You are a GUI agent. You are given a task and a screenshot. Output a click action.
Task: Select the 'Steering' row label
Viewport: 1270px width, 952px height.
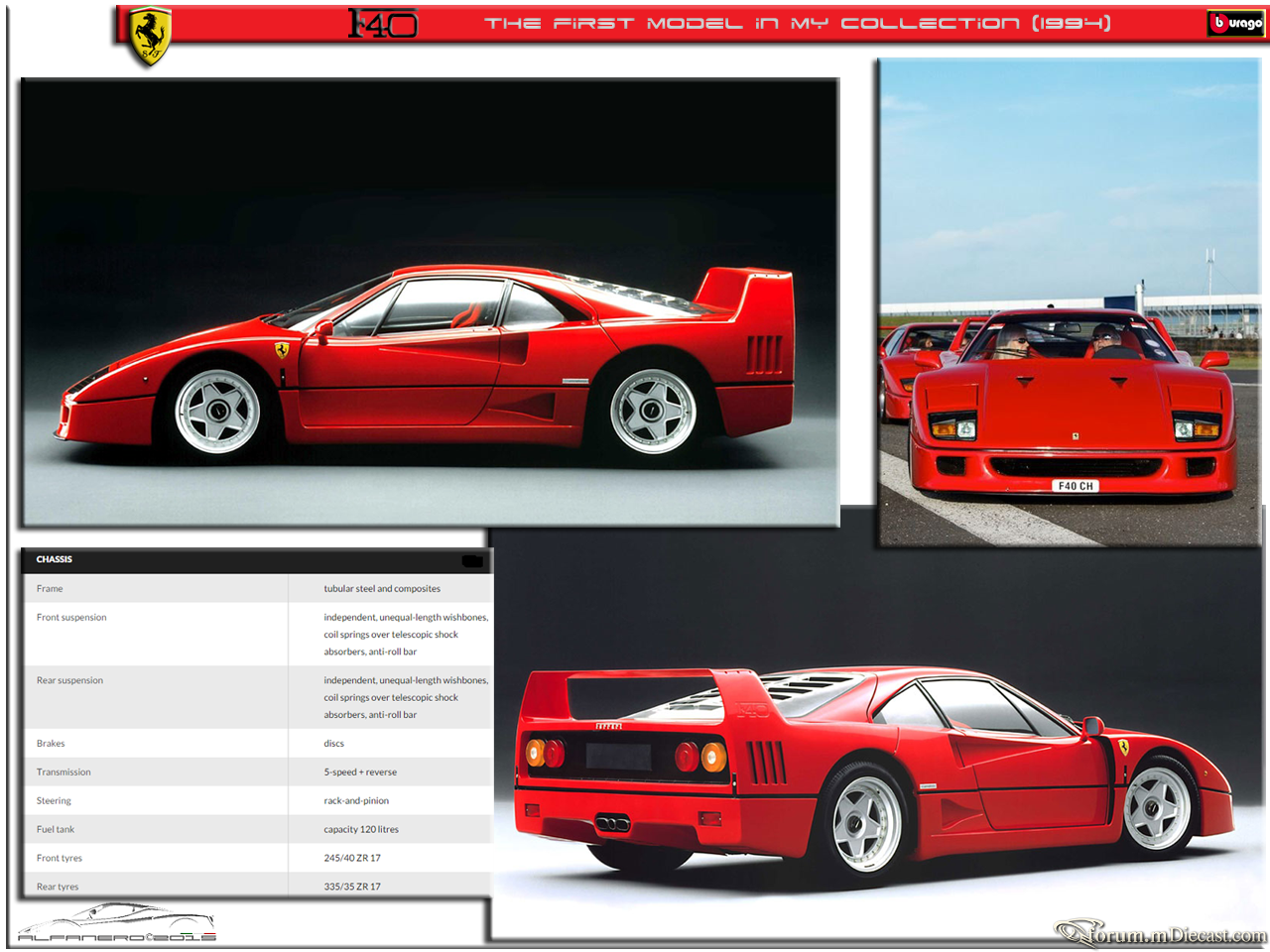(54, 801)
